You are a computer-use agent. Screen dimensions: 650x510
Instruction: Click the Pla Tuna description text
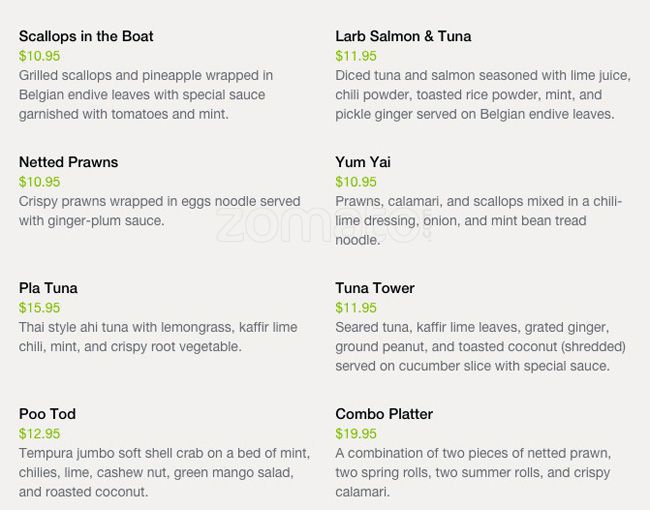click(158, 337)
